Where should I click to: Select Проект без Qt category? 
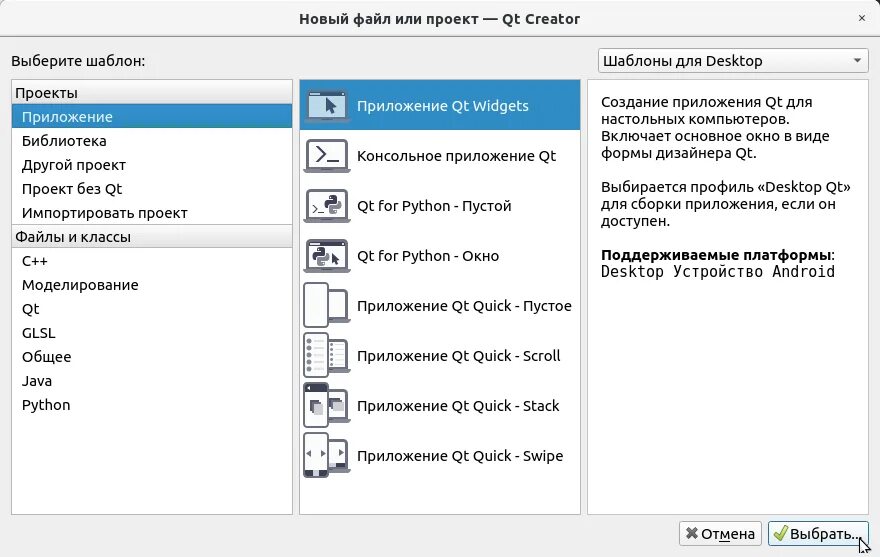tap(152, 189)
